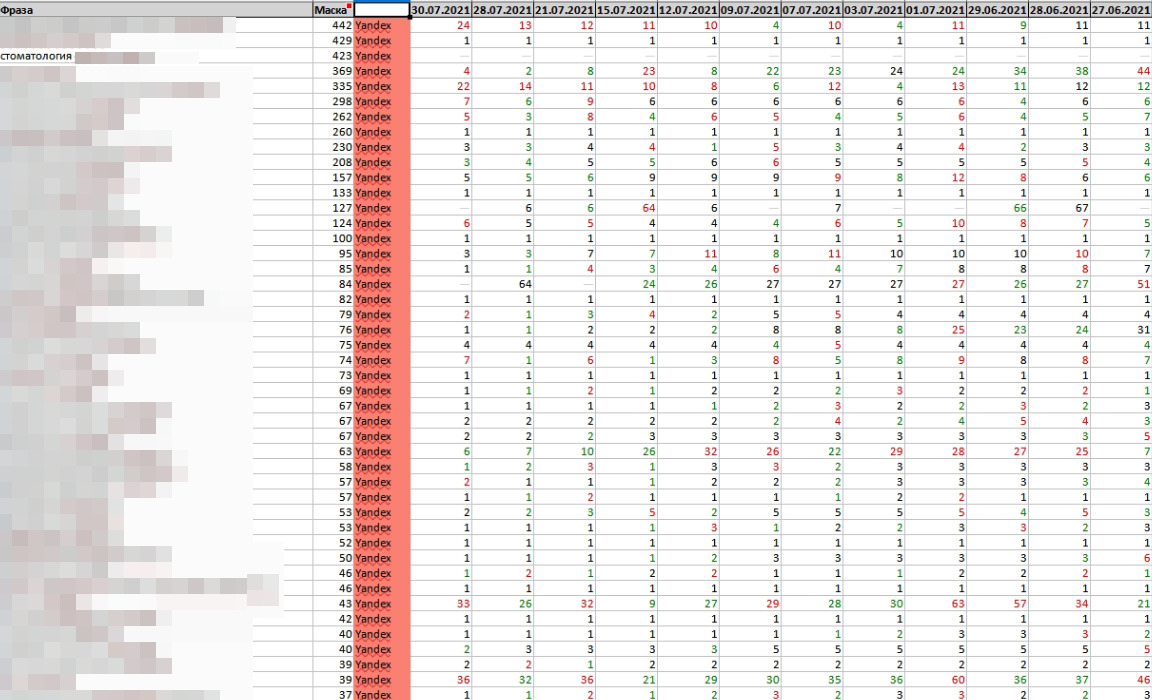Select the value 63 in the 01.07.2021 column
This screenshot has width=1160, height=700.
pyautogui.click(x=957, y=604)
